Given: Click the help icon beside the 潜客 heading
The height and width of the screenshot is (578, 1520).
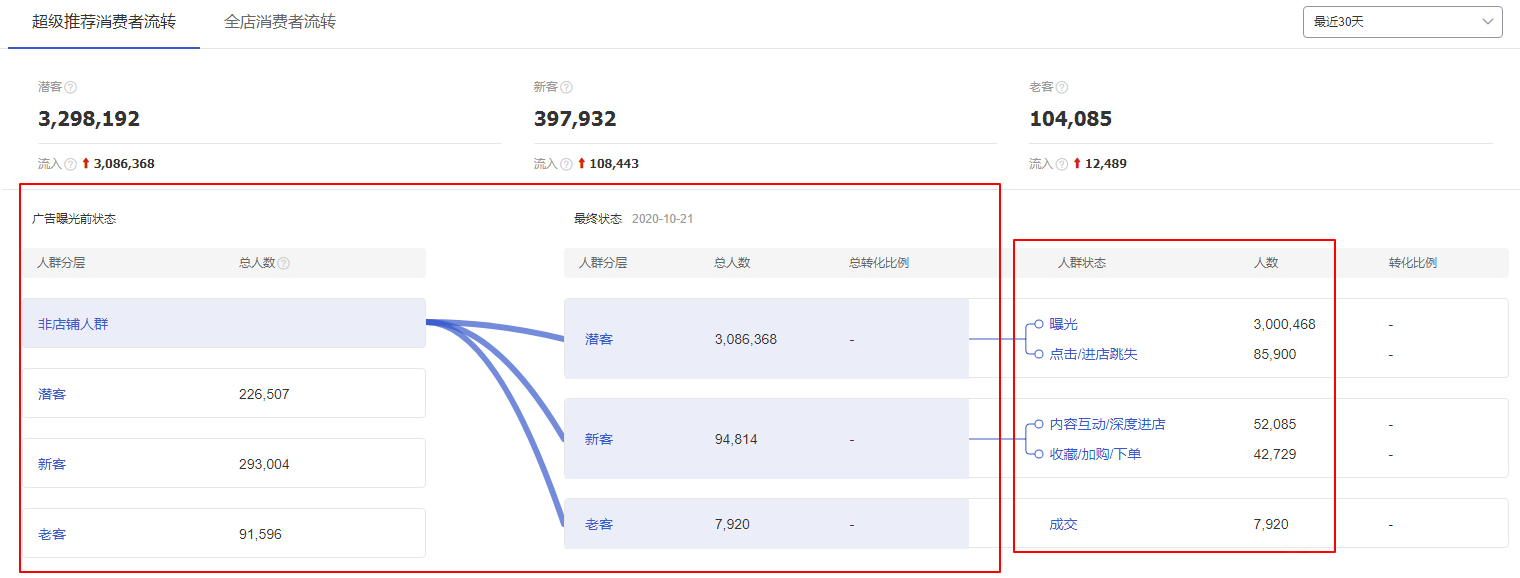Looking at the screenshot, I should pos(70,88).
